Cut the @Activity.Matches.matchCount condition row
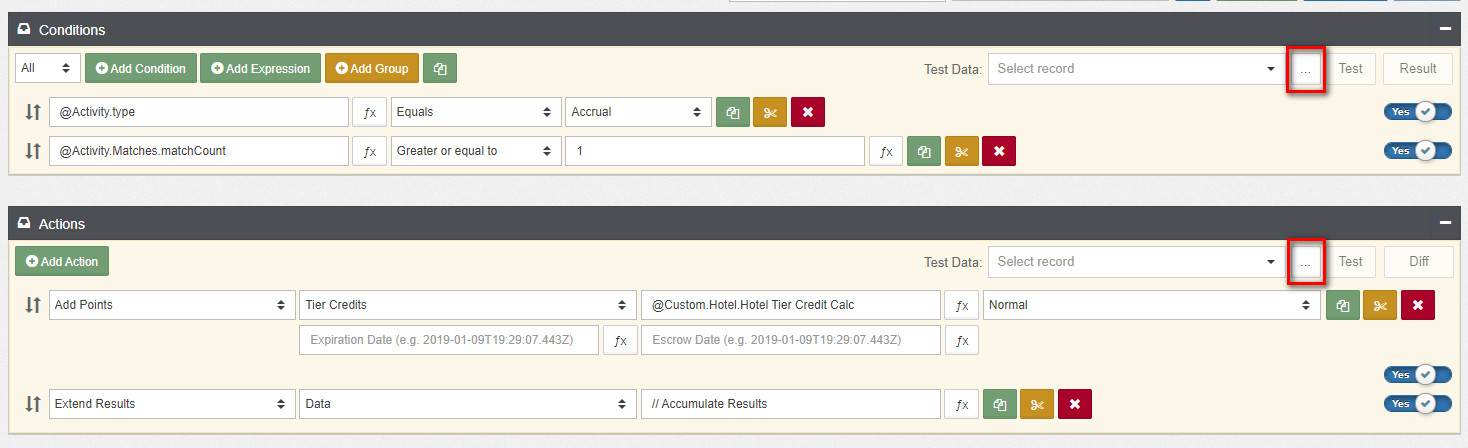Viewport: 1468px width, 448px height. (x=961, y=151)
